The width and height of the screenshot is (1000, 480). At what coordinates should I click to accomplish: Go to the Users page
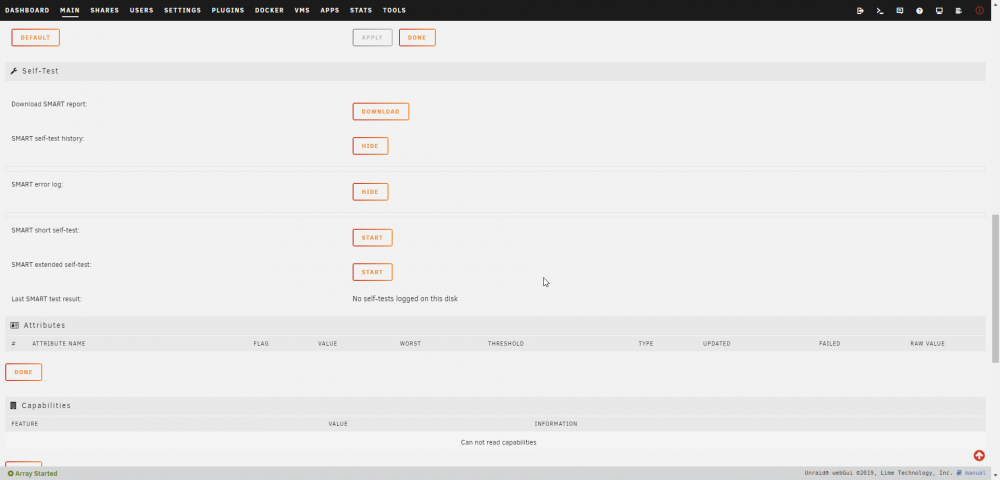[x=142, y=10]
